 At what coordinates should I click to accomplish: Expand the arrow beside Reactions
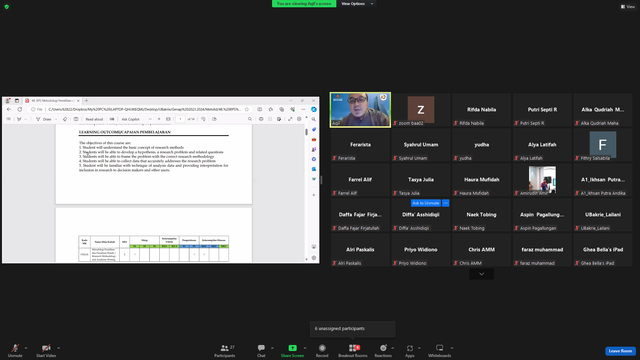[393, 348]
